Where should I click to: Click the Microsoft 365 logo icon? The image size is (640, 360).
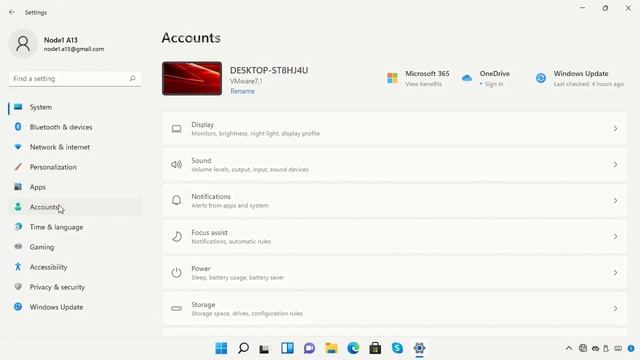click(392, 78)
